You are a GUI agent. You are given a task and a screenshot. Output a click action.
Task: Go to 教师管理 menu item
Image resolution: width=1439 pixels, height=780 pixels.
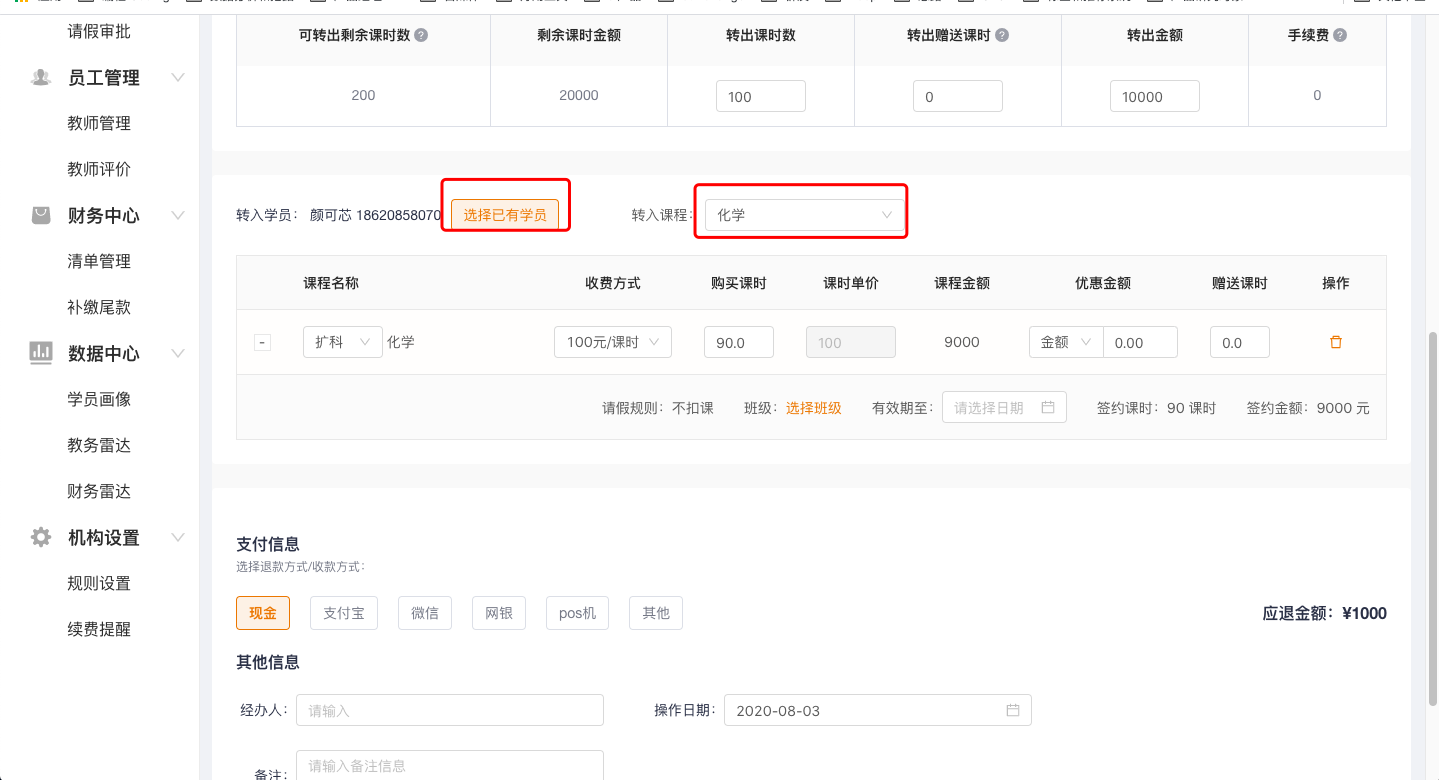[99, 123]
